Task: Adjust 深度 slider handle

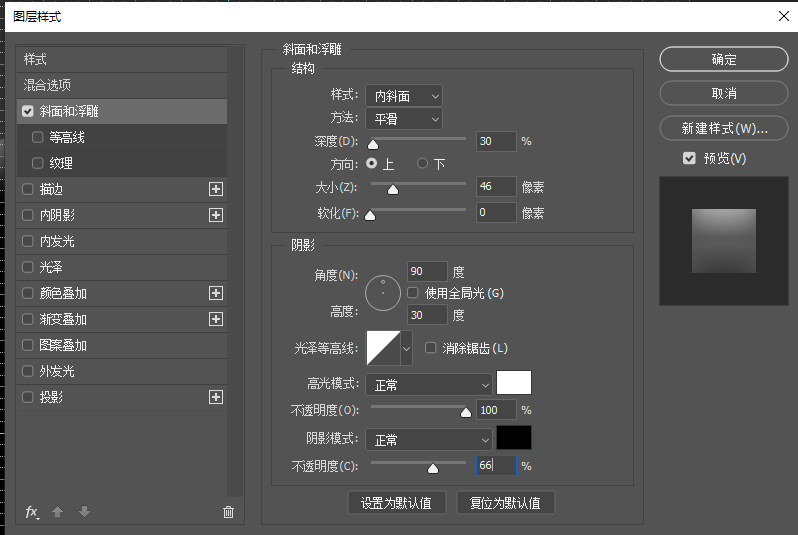Action: (x=373, y=145)
